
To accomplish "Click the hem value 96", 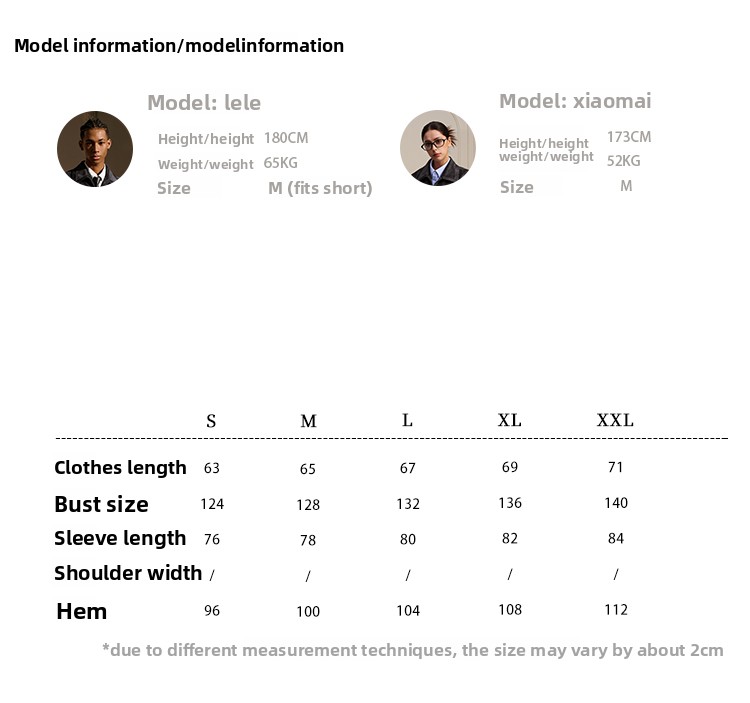I will (212, 610).
